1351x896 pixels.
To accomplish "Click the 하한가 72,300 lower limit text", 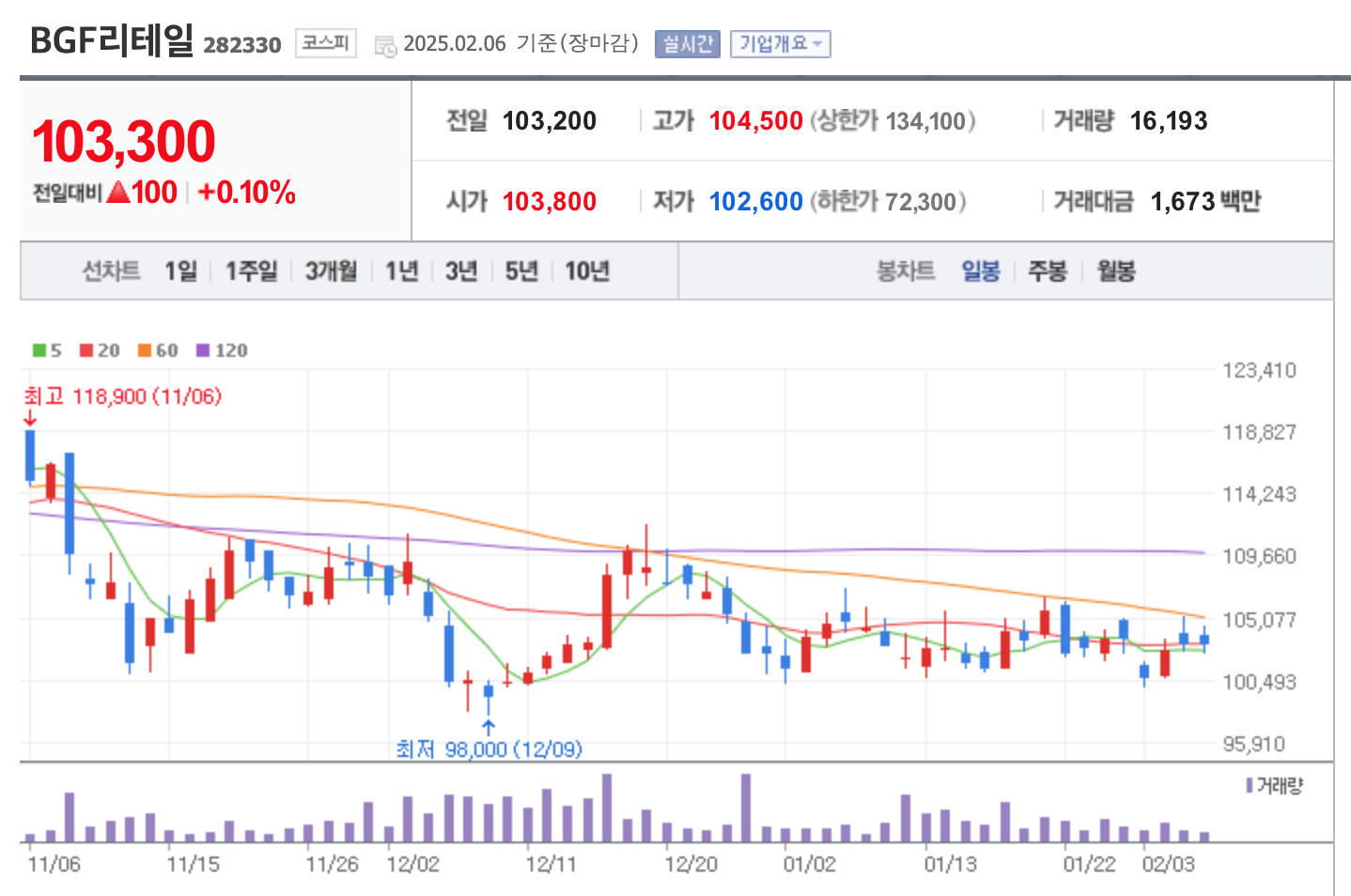I will point(889,202).
